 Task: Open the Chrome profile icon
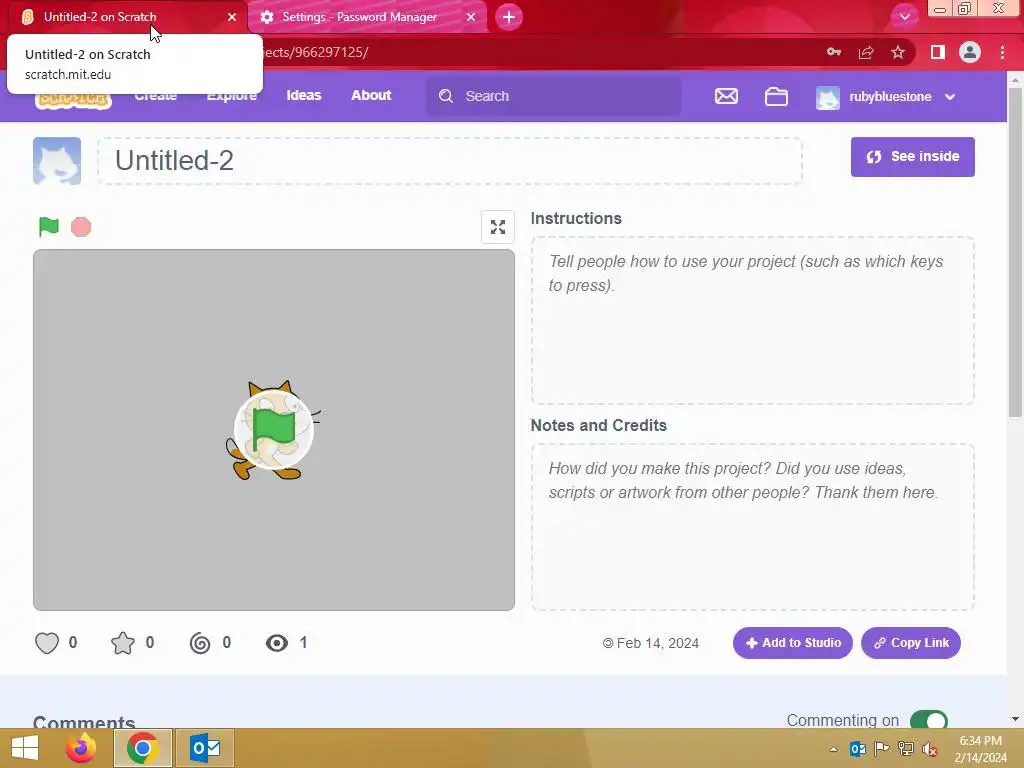click(x=970, y=52)
